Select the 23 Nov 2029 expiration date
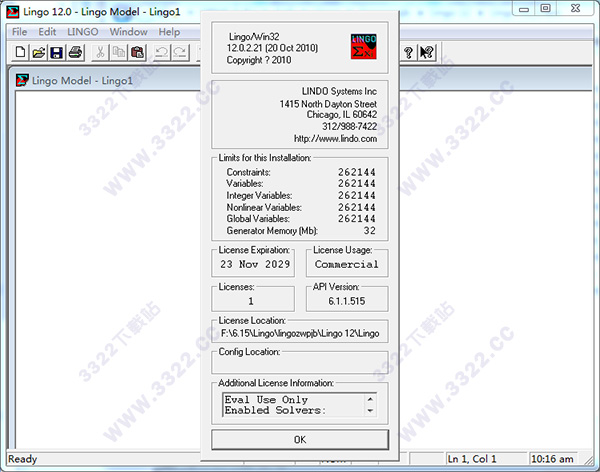600x472 pixels. pyautogui.click(x=255, y=264)
